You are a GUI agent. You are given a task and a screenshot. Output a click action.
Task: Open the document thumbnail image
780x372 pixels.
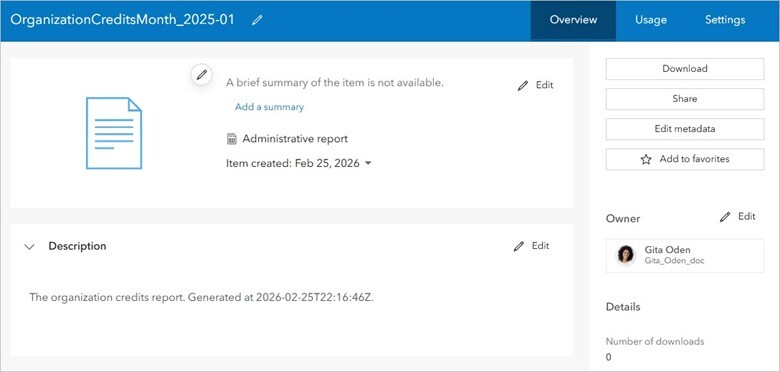114,133
